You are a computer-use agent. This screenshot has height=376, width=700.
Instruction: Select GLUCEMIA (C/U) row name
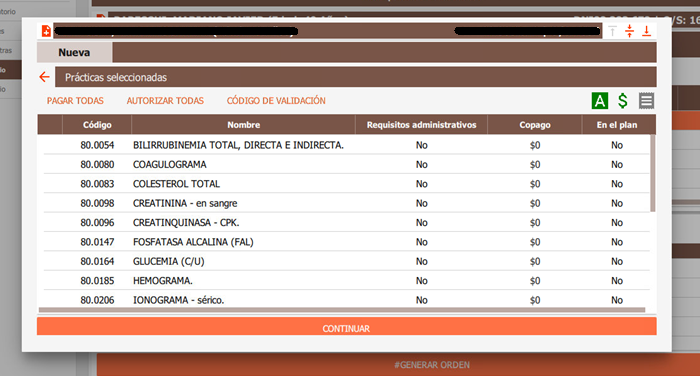[168, 261]
